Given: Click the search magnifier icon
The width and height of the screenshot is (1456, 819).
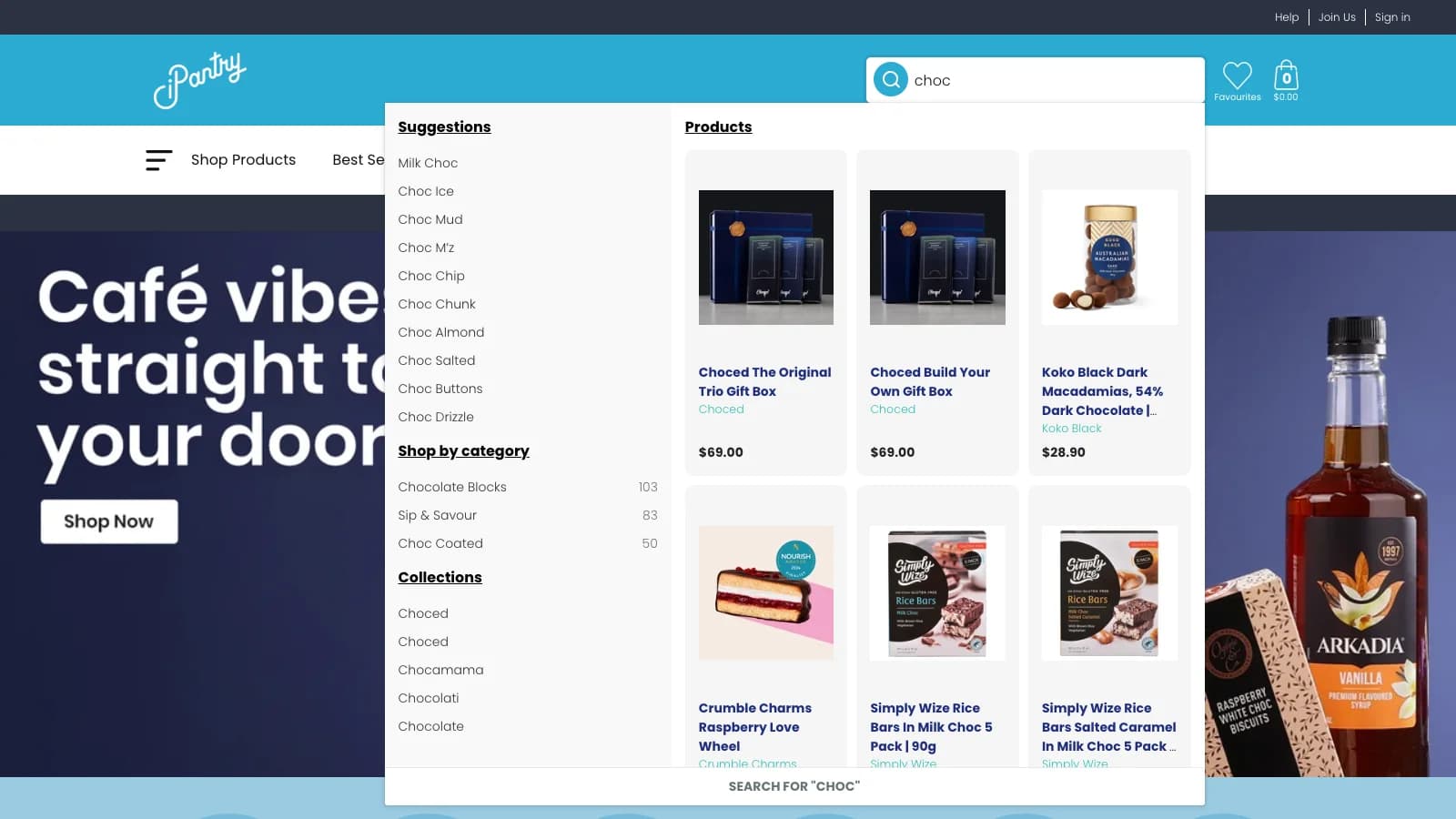Looking at the screenshot, I should (x=891, y=79).
